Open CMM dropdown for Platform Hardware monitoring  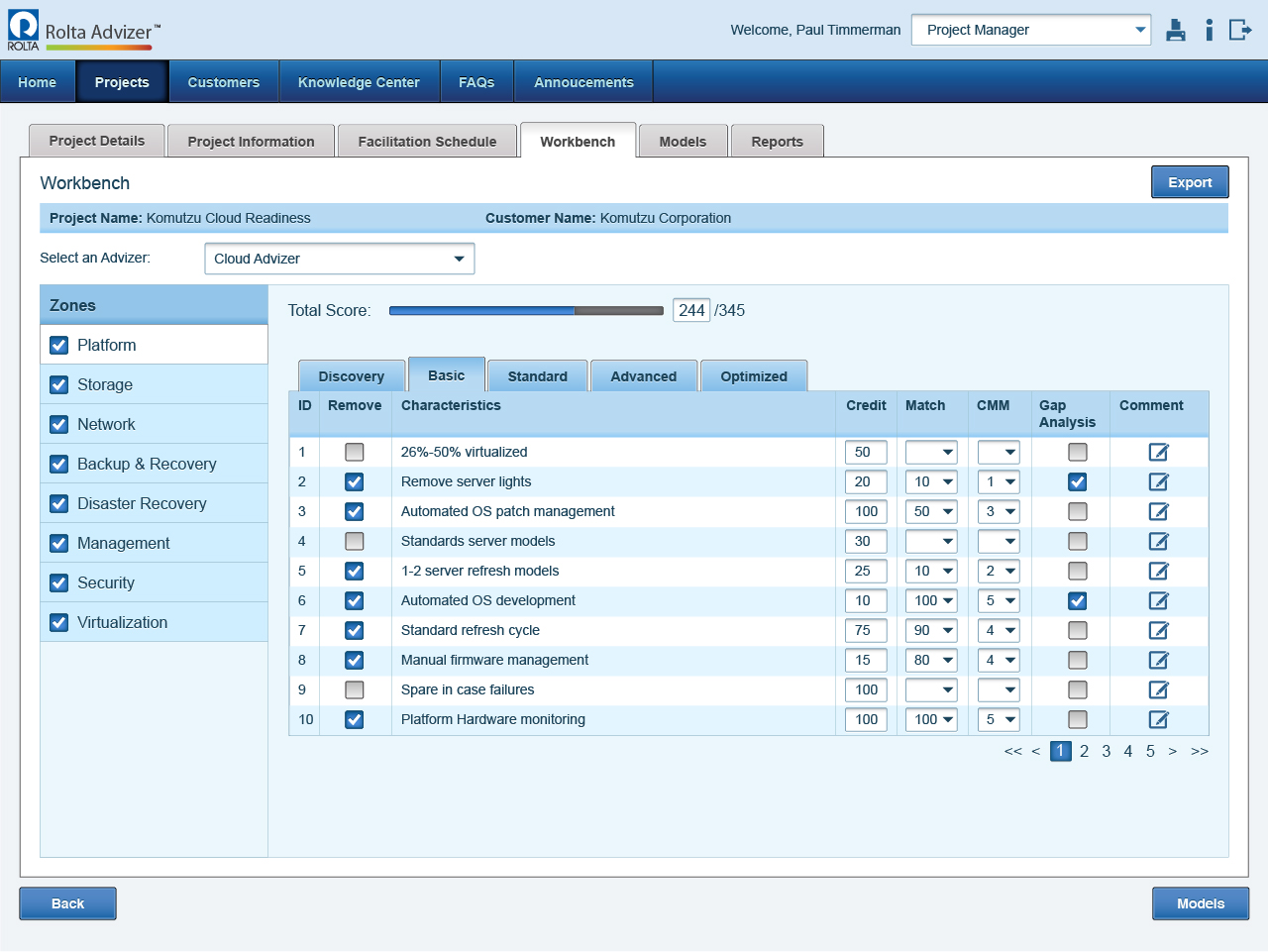pos(999,720)
